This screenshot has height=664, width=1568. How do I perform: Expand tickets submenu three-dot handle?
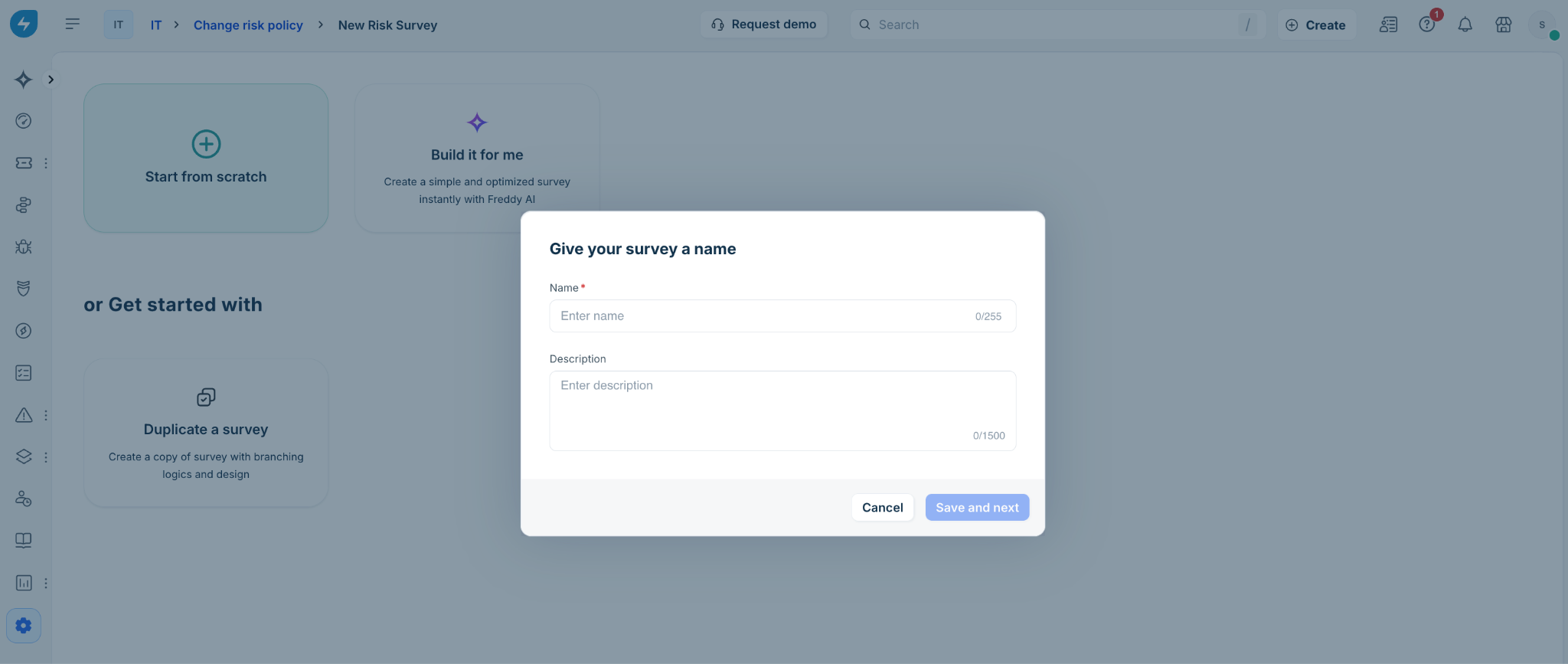(46, 163)
